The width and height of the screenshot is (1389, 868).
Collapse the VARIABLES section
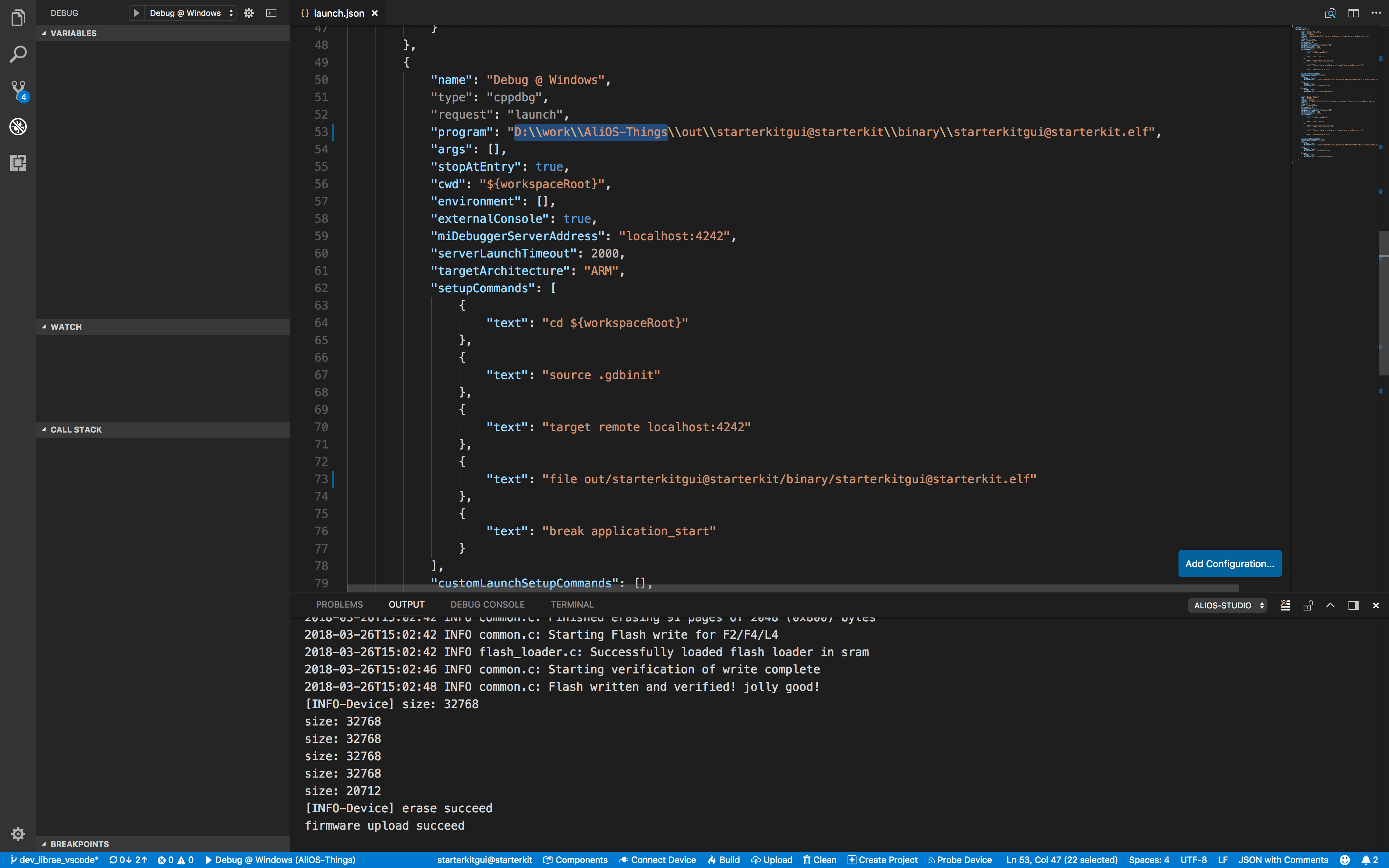(x=44, y=33)
